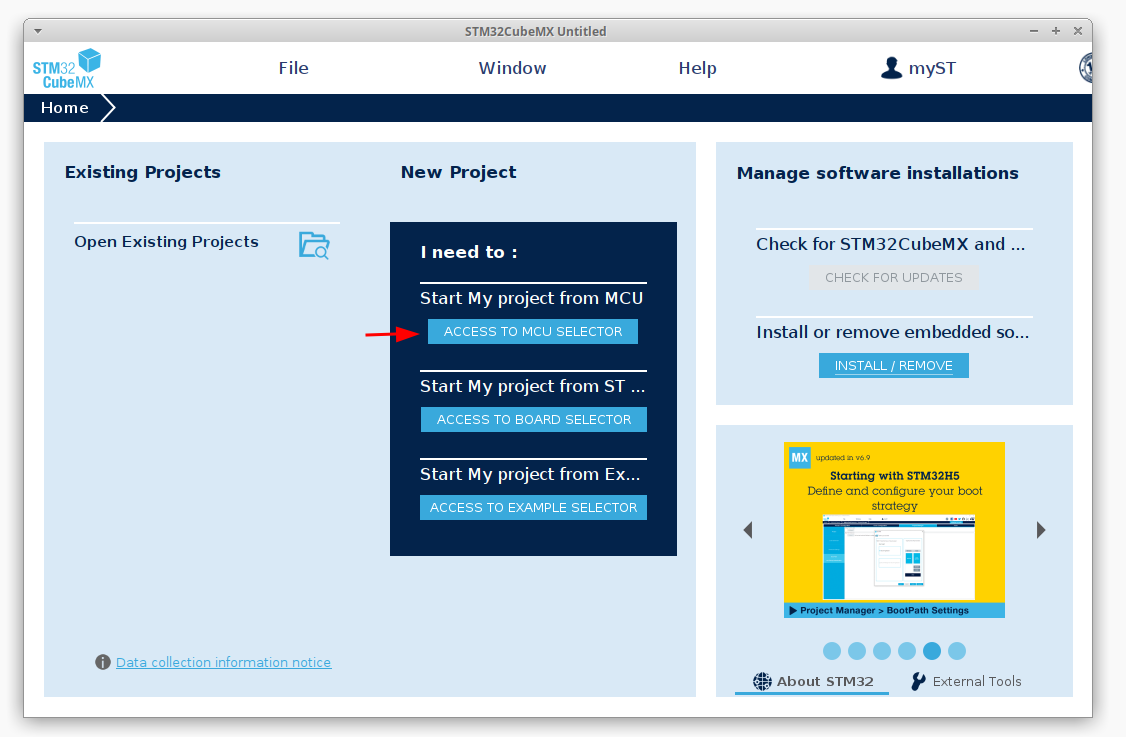Maximize the STM32CubeMX window
1126x737 pixels.
point(1056,31)
